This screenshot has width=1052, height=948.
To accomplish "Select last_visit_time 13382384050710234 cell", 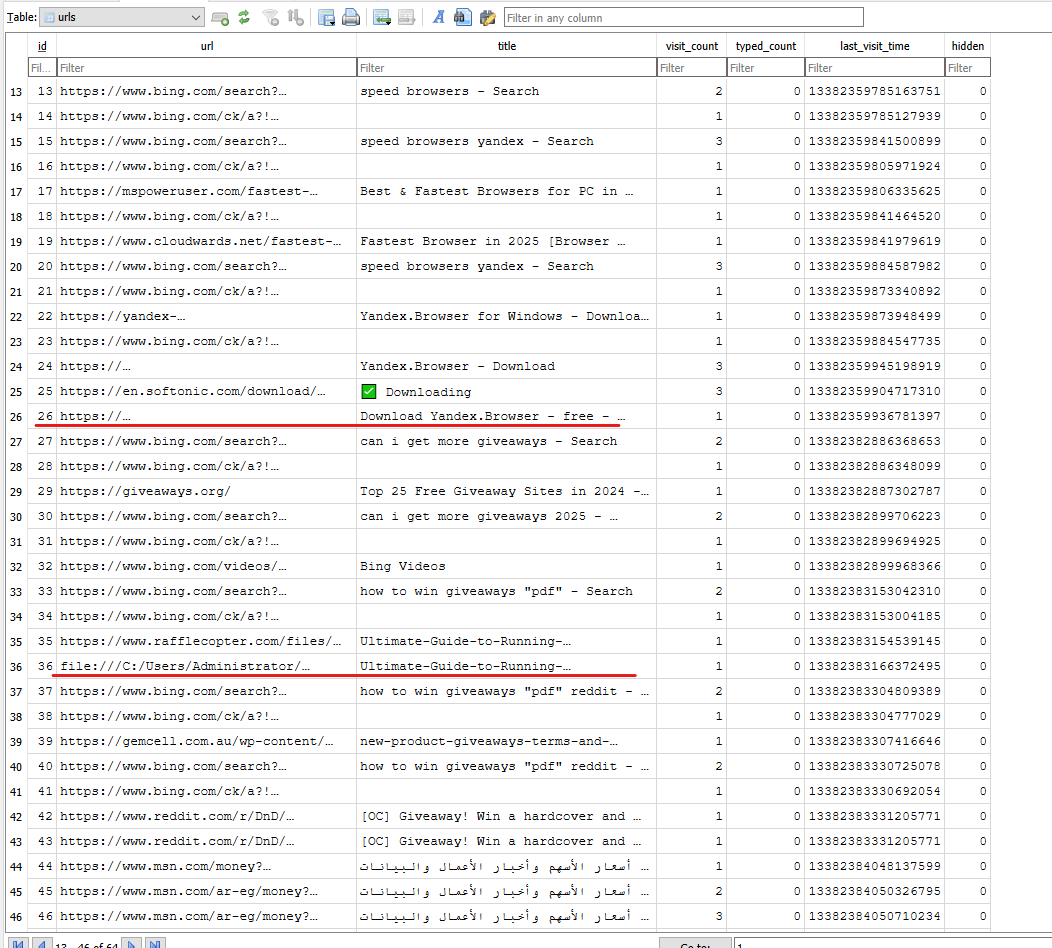I will [x=874, y=916].
